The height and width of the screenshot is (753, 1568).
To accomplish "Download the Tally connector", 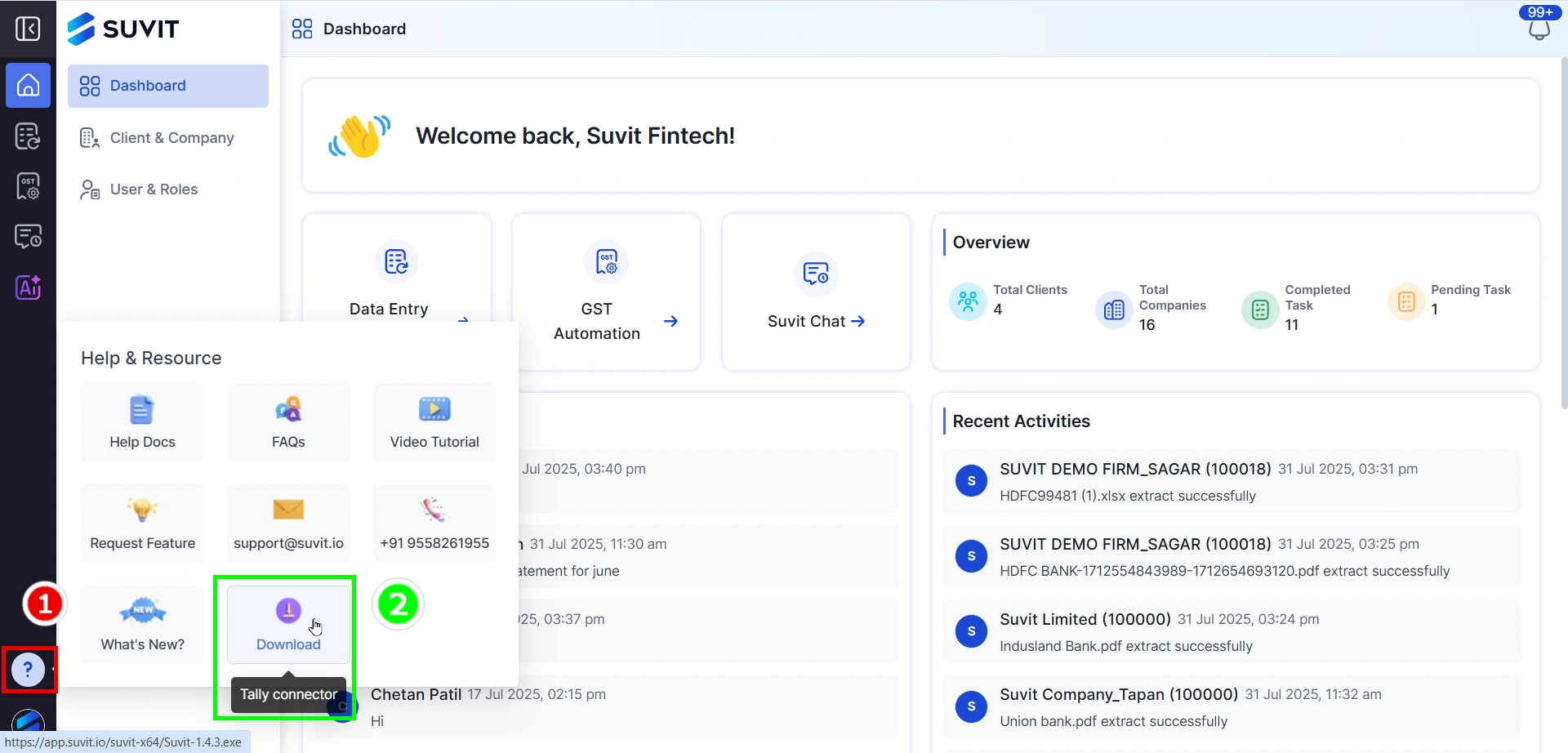I will [x=288, y=625].
